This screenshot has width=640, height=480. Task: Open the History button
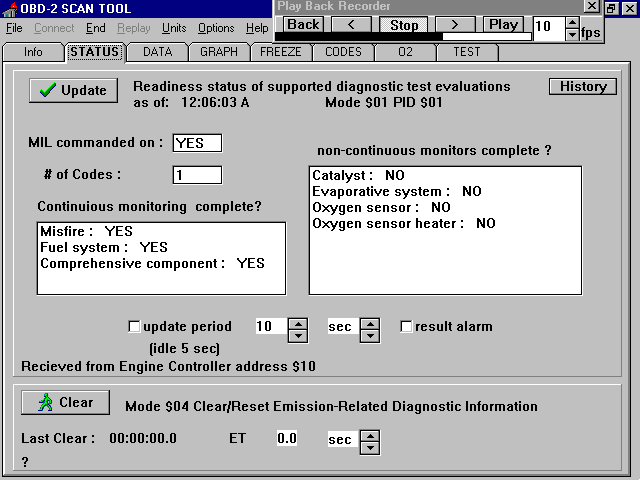pyautogui.click(x=582, y=86)
